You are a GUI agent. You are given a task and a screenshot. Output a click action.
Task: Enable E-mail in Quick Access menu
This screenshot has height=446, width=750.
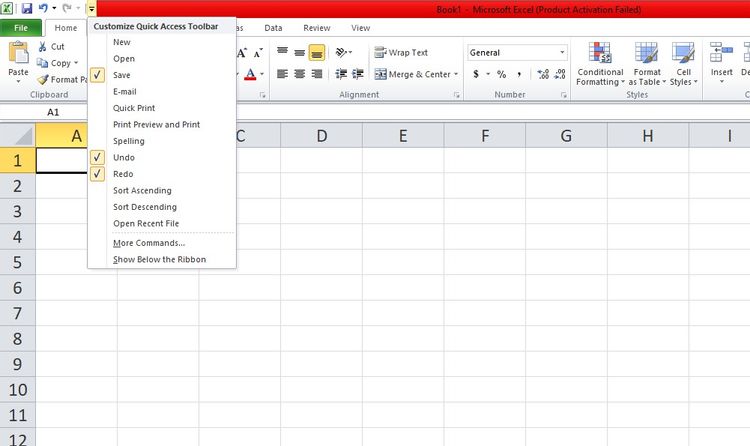(125, 91)
